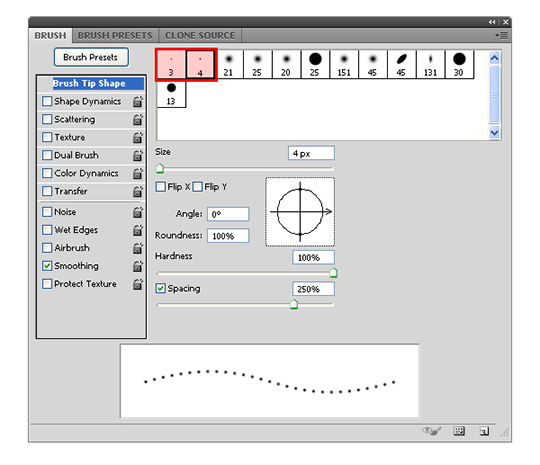Viewport: 540px width, 465px height.
Task: Open the brush panel flyout menu
Action: [x=501, y=35]
